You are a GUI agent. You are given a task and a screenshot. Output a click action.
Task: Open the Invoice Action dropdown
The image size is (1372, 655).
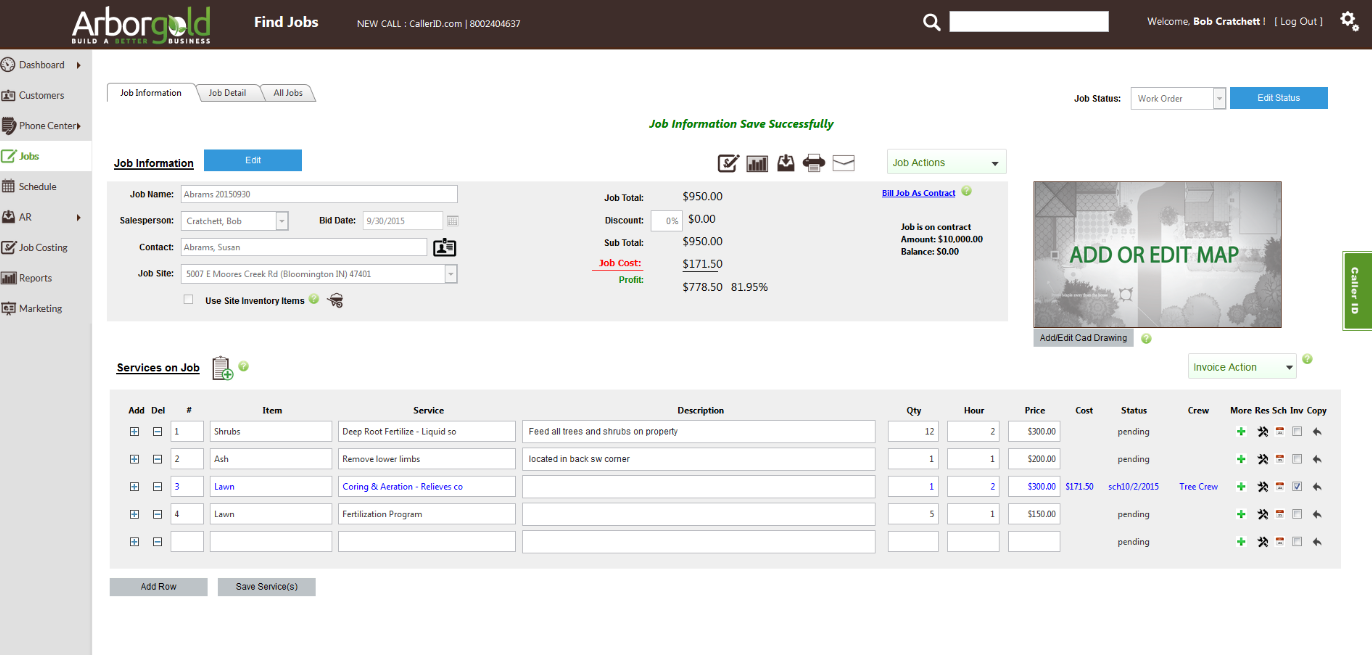pos(1242,366)
